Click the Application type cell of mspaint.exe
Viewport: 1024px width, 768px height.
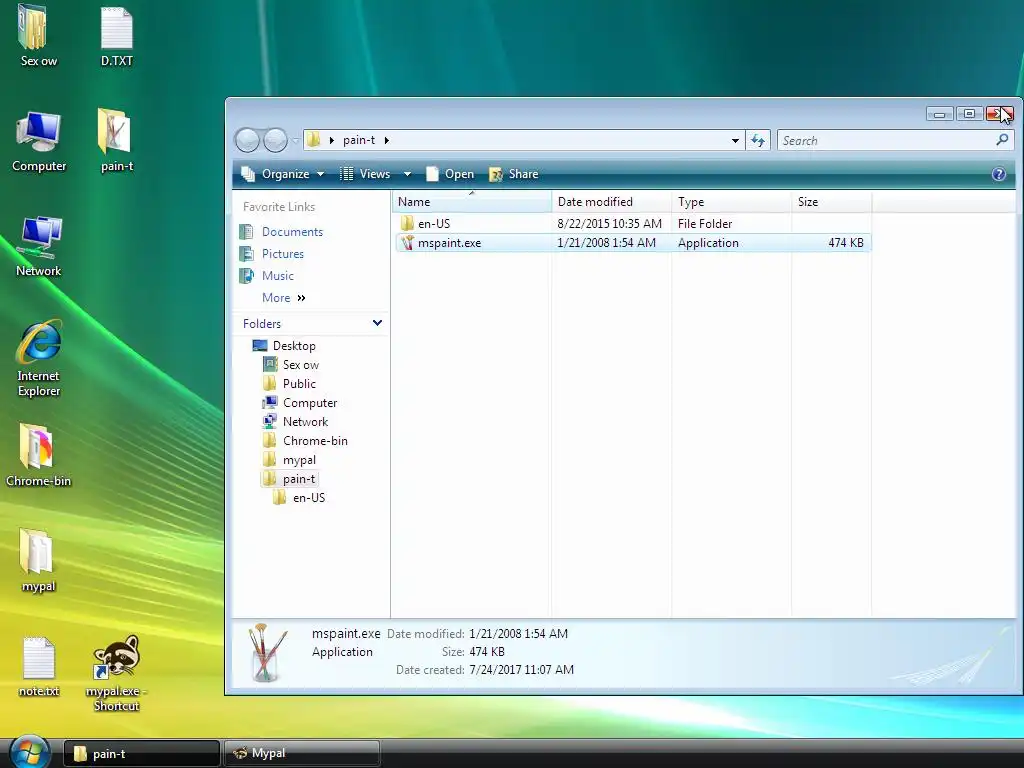point(708,243)
